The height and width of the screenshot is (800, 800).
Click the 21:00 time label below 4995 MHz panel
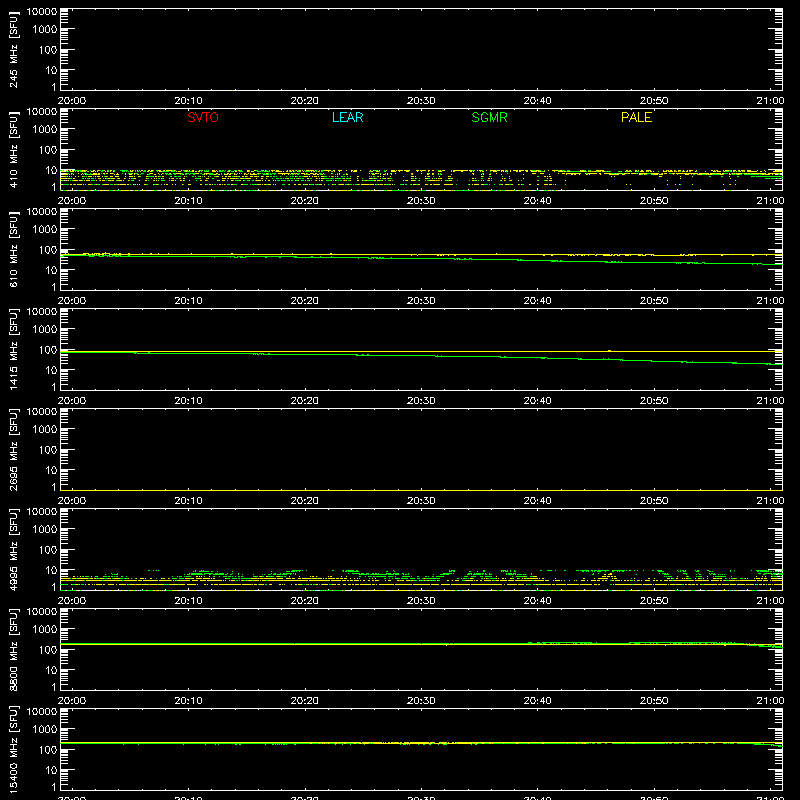[770, 601]
